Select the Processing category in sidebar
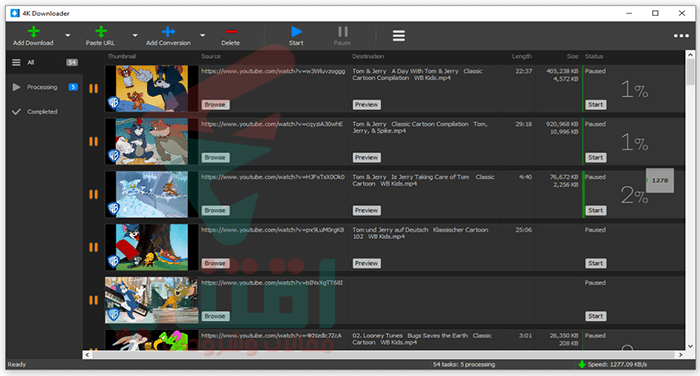The image size is (700, 376). click(x=45, y=87)
